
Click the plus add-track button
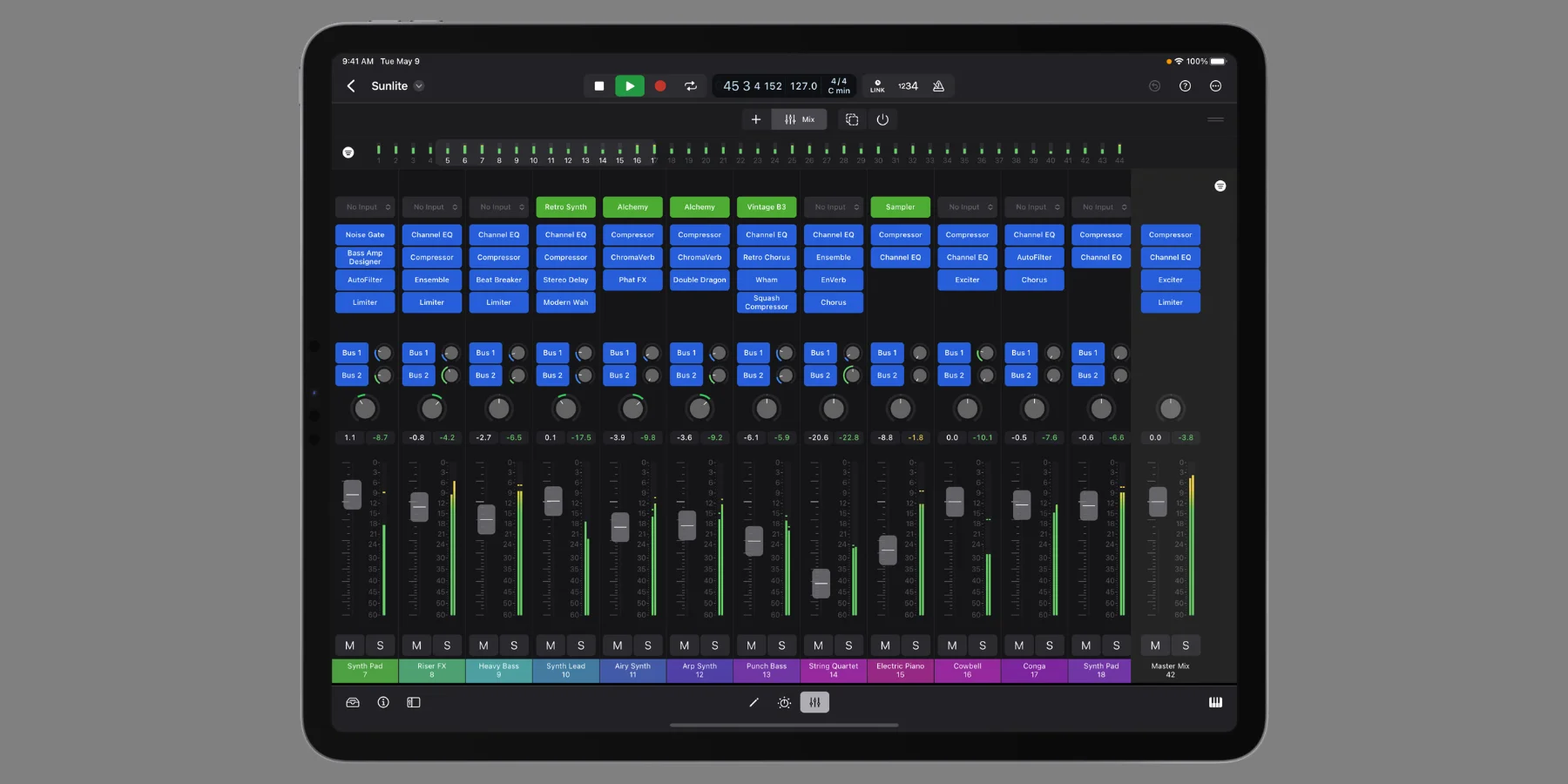pos(756,119)
